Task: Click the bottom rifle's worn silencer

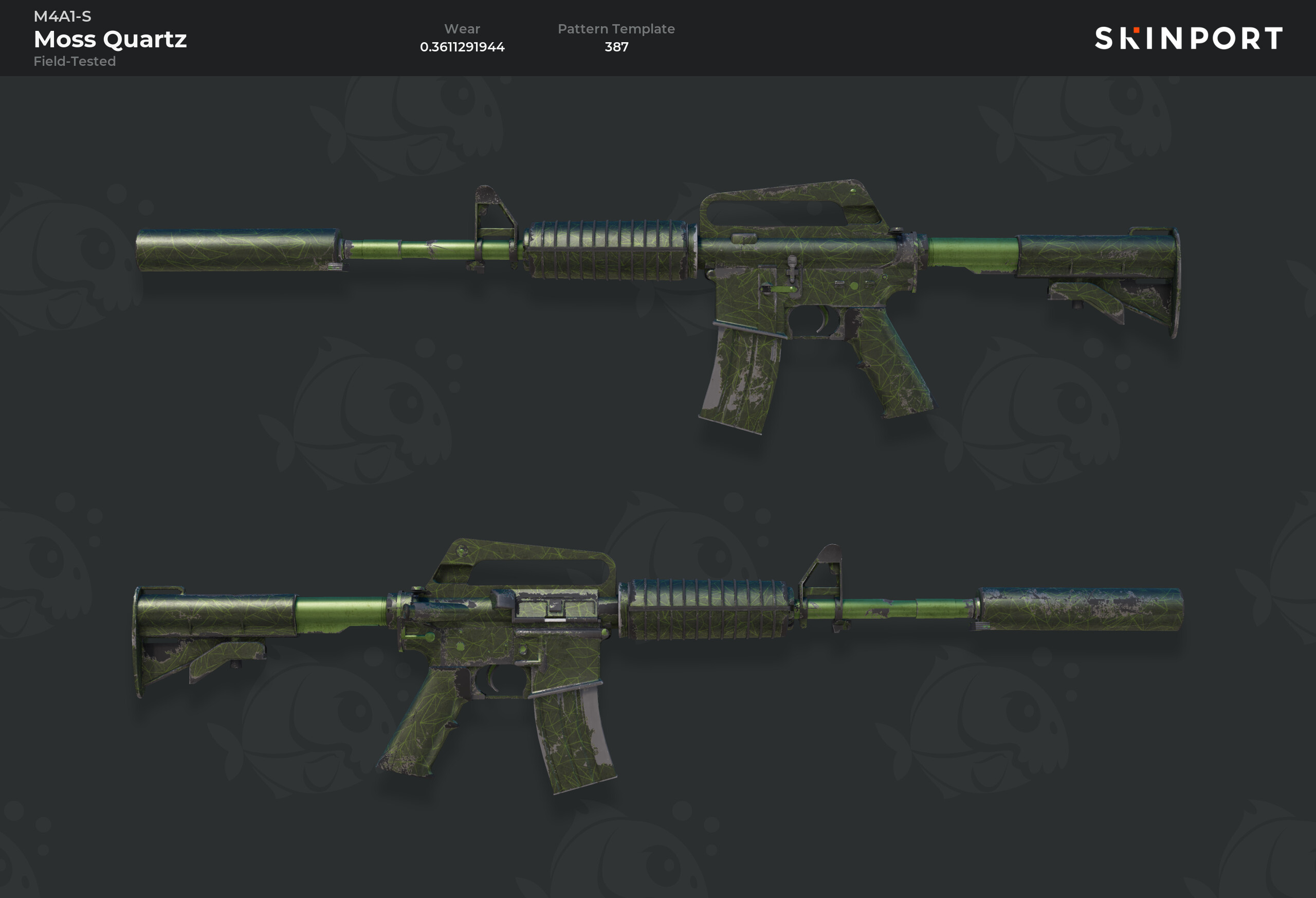Action: pos(1079,609)
